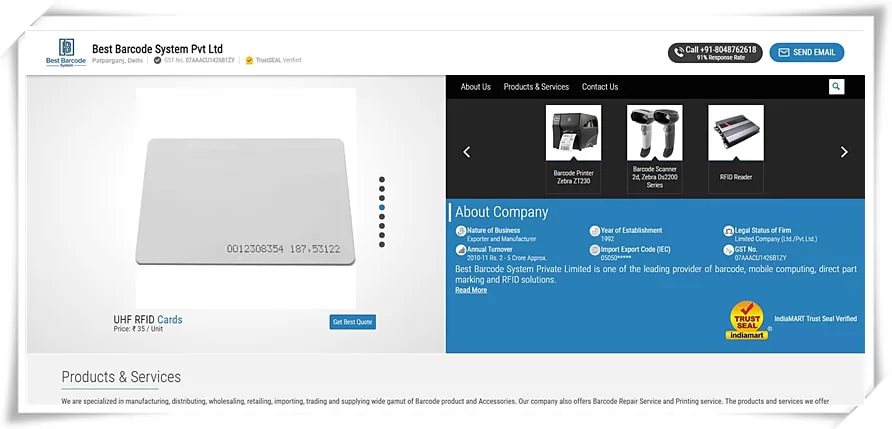Click the GST No. icon in About Company
The width and height of the screenshot is (892, 429).
[x=729, y=250]
